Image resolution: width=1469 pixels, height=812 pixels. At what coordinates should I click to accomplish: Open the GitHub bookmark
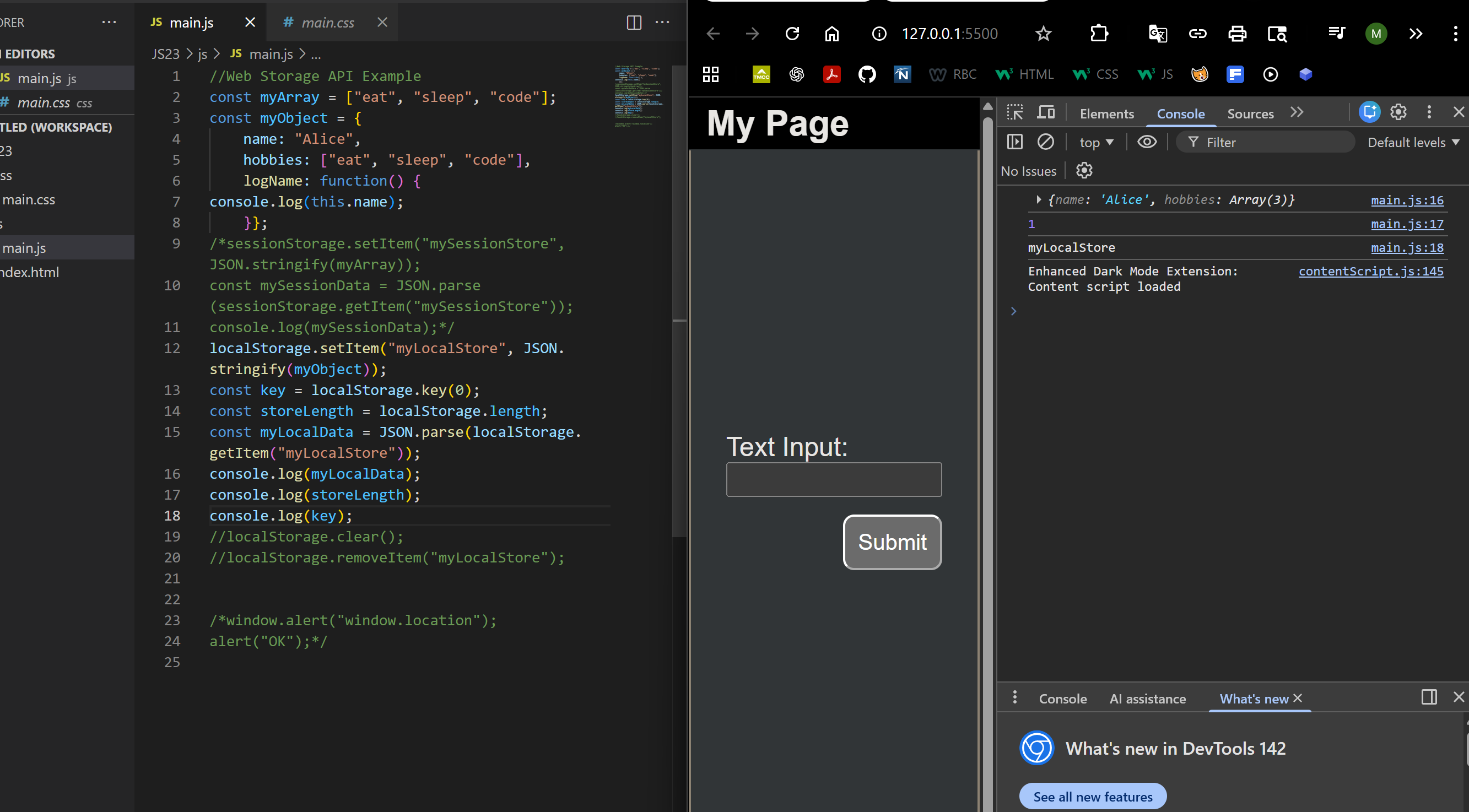tap(867, 74)
